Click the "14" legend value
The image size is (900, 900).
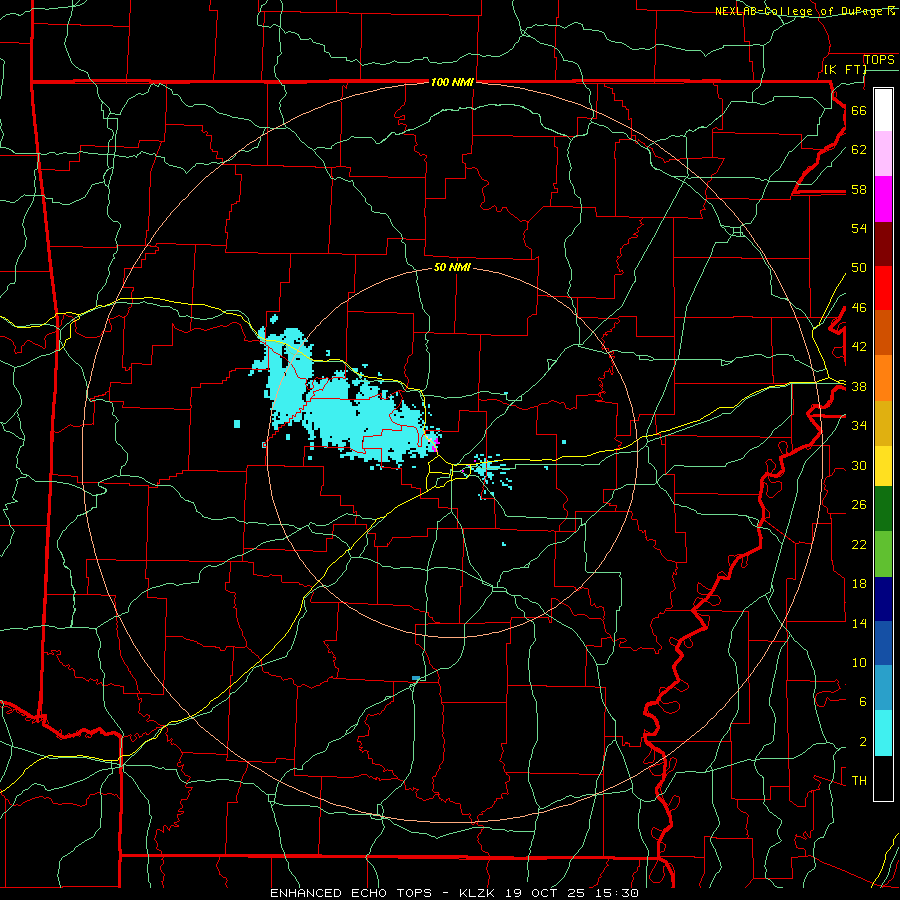click(859, 623)
